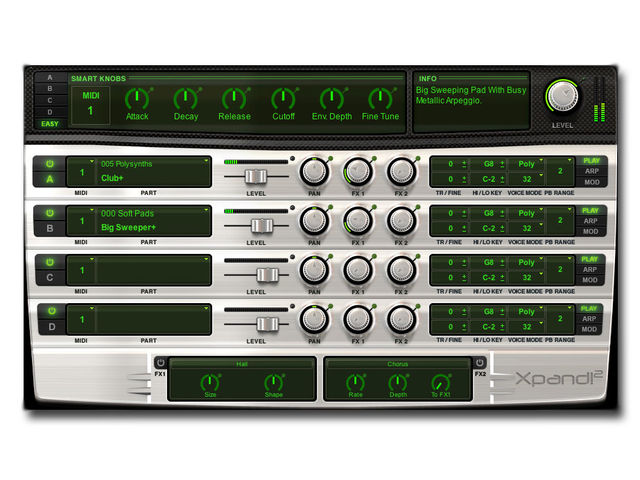Click part A LEVEL fader
The width and height of the screenshot is (640, 480).
(256, 176)
